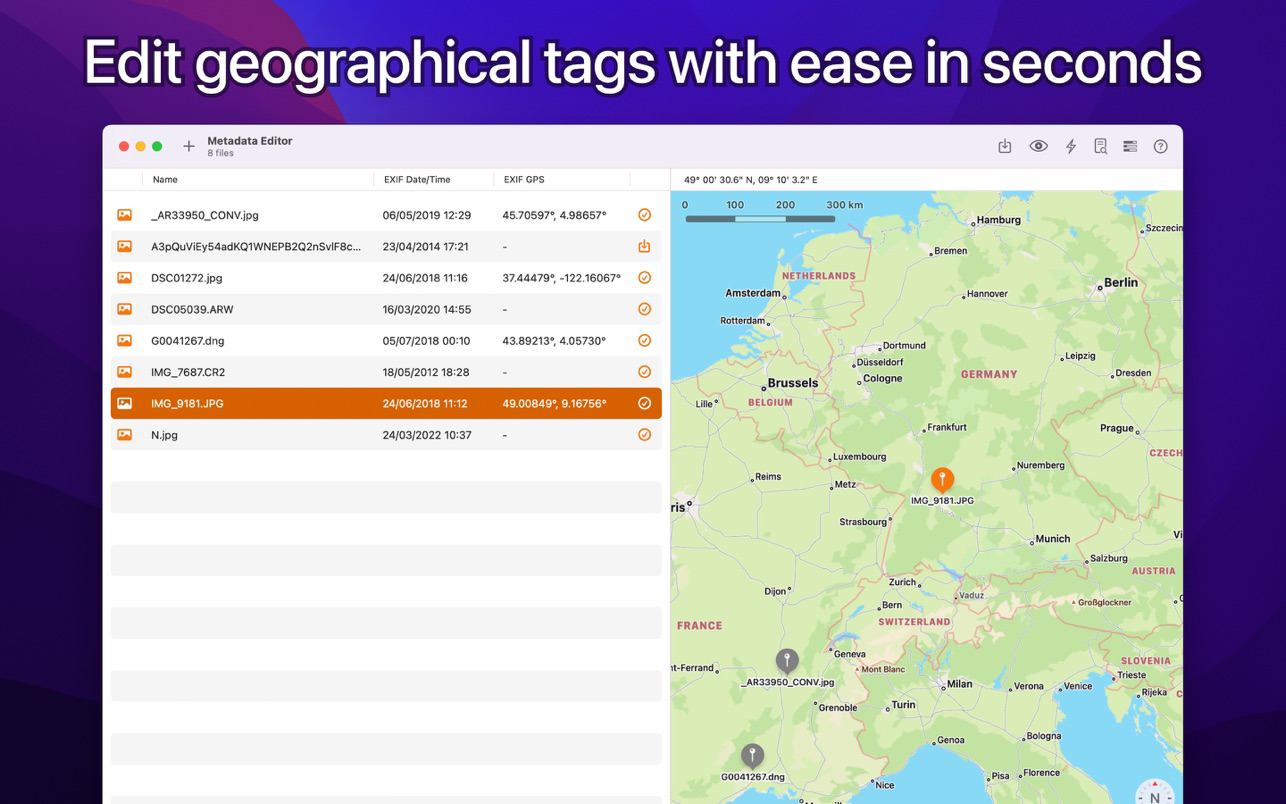
Task: Click the checkmark status on the N.jpg row
Action: 644,435
